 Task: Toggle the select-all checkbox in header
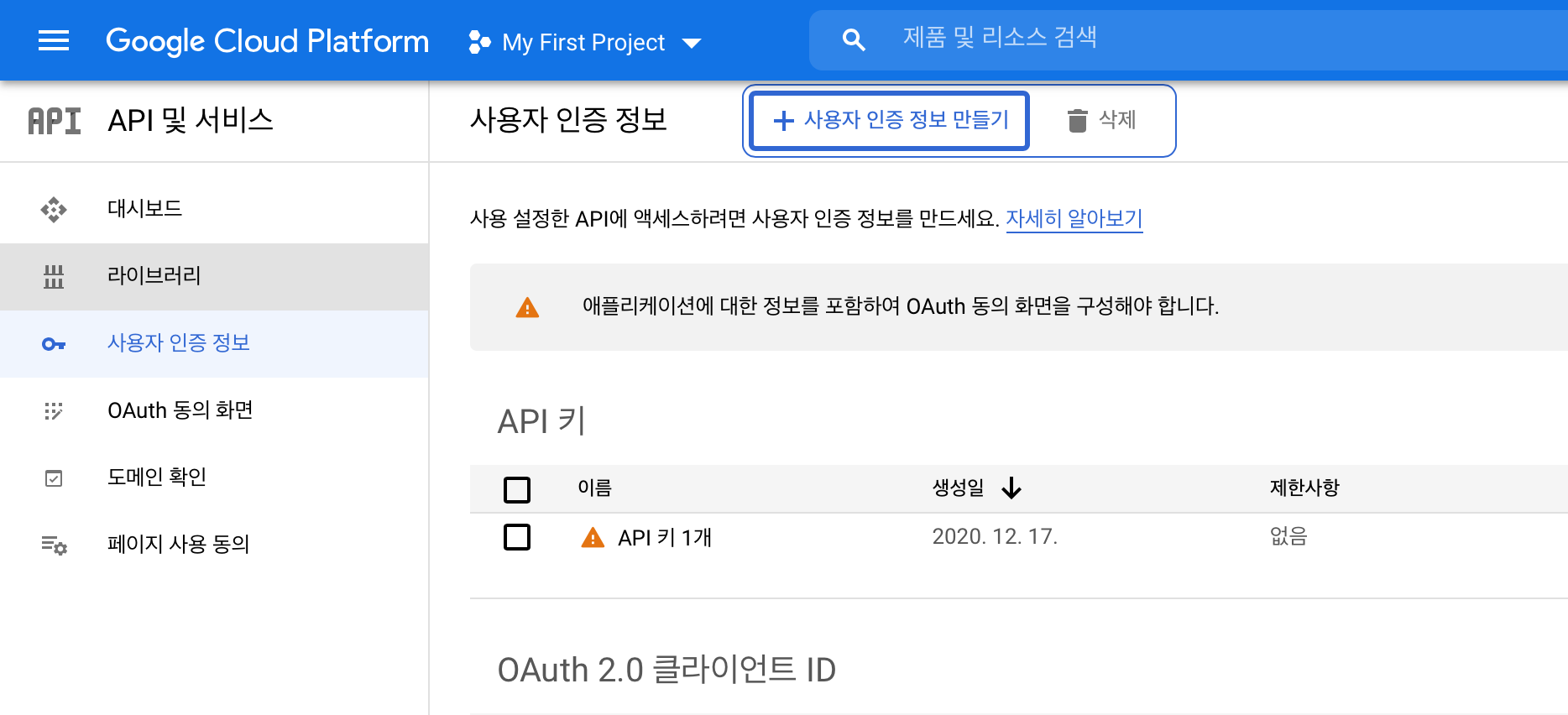pyautogui.click(x=517, y=489)
